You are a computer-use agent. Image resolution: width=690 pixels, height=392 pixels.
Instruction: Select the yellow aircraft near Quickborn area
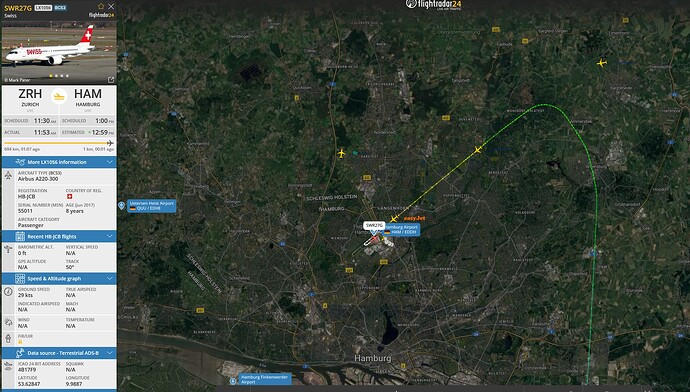341,153
